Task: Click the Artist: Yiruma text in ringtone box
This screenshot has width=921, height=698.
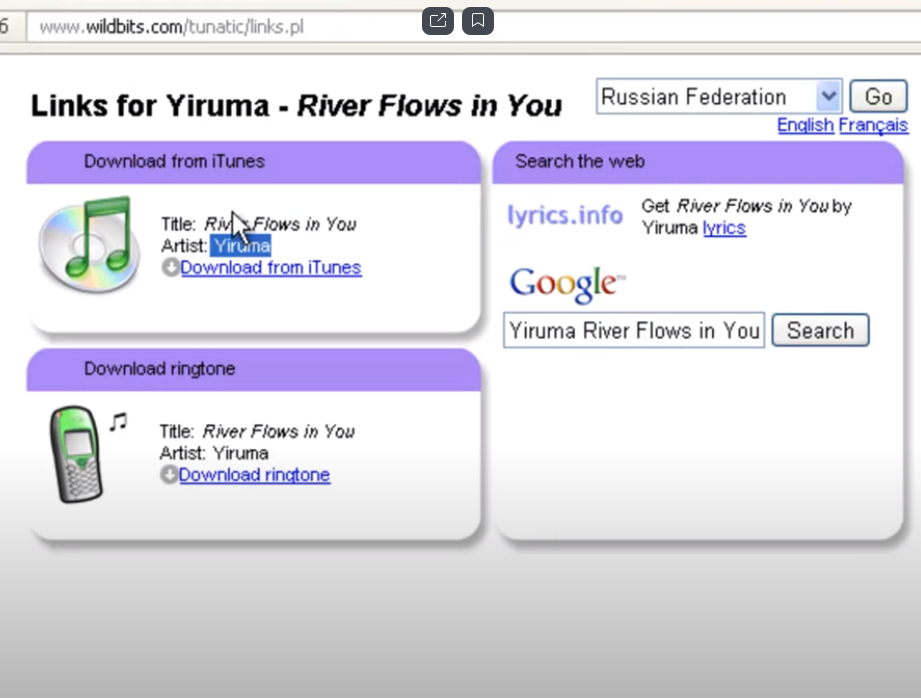Action: 214,453
